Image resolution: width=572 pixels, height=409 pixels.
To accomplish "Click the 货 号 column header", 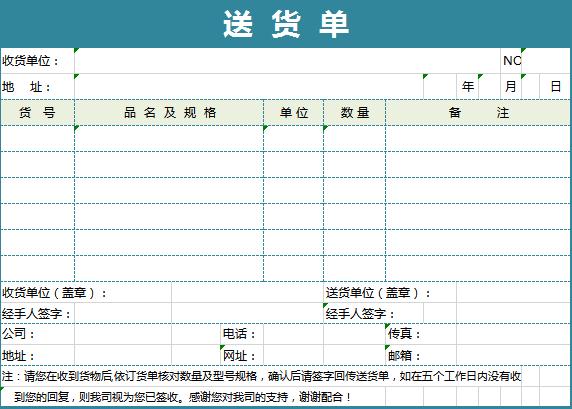I will coord(38,112).
